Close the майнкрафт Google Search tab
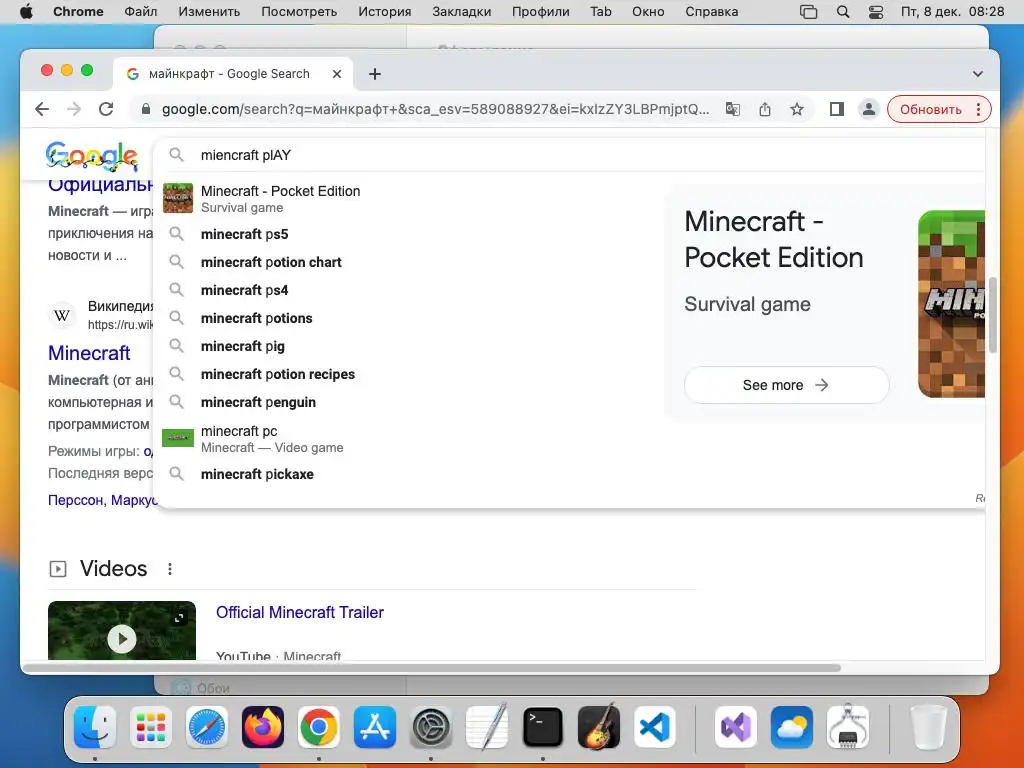The image size is (1024, 768). click(337, 74)
